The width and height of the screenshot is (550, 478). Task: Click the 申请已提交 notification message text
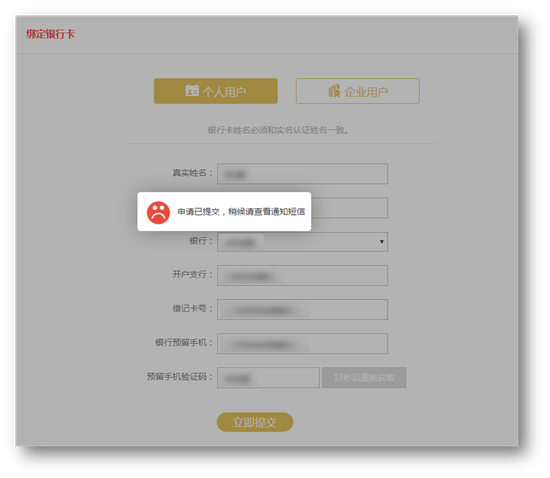(x=241, y=212)
